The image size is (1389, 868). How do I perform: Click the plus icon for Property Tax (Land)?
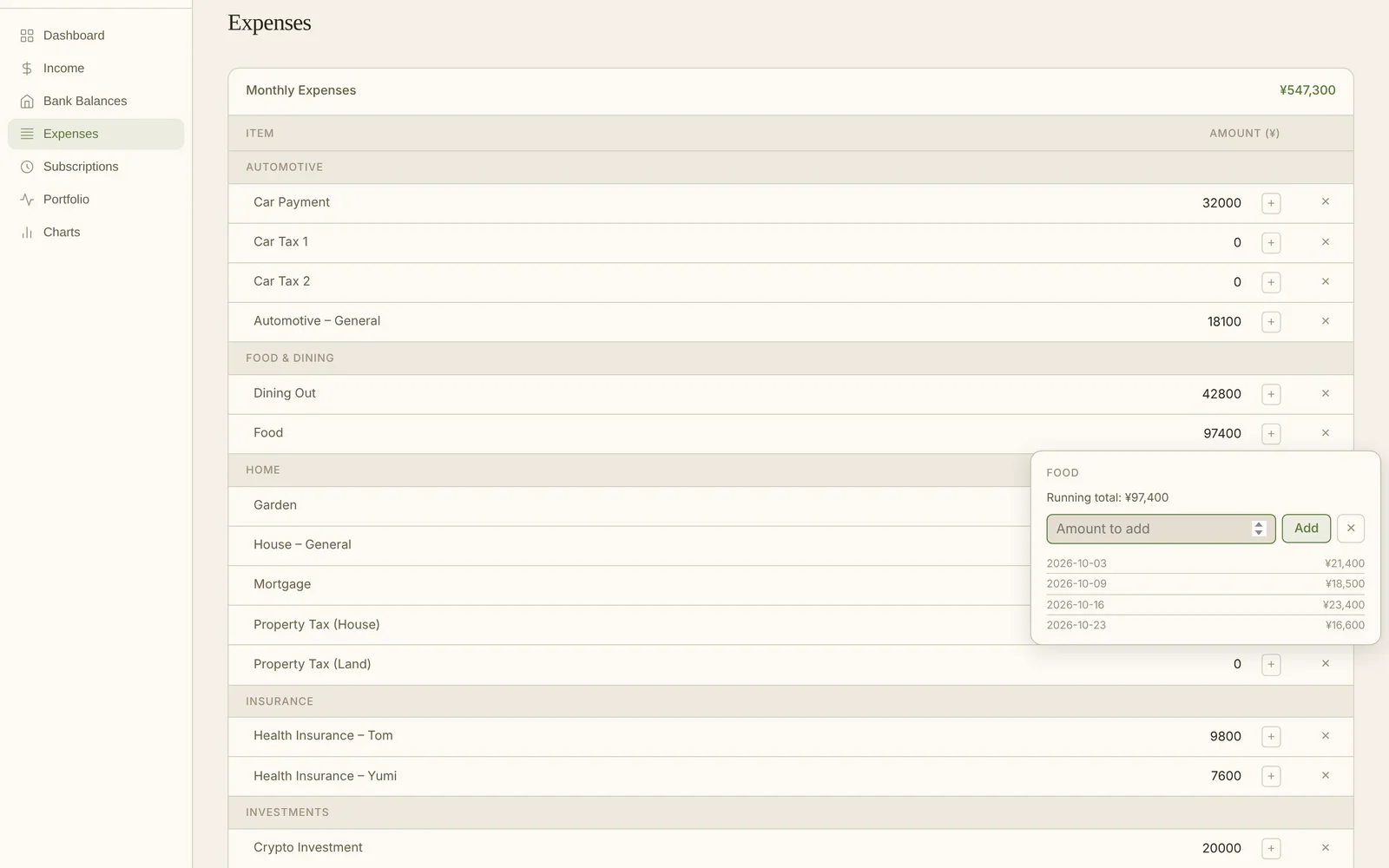click(x=1271, y=665)
